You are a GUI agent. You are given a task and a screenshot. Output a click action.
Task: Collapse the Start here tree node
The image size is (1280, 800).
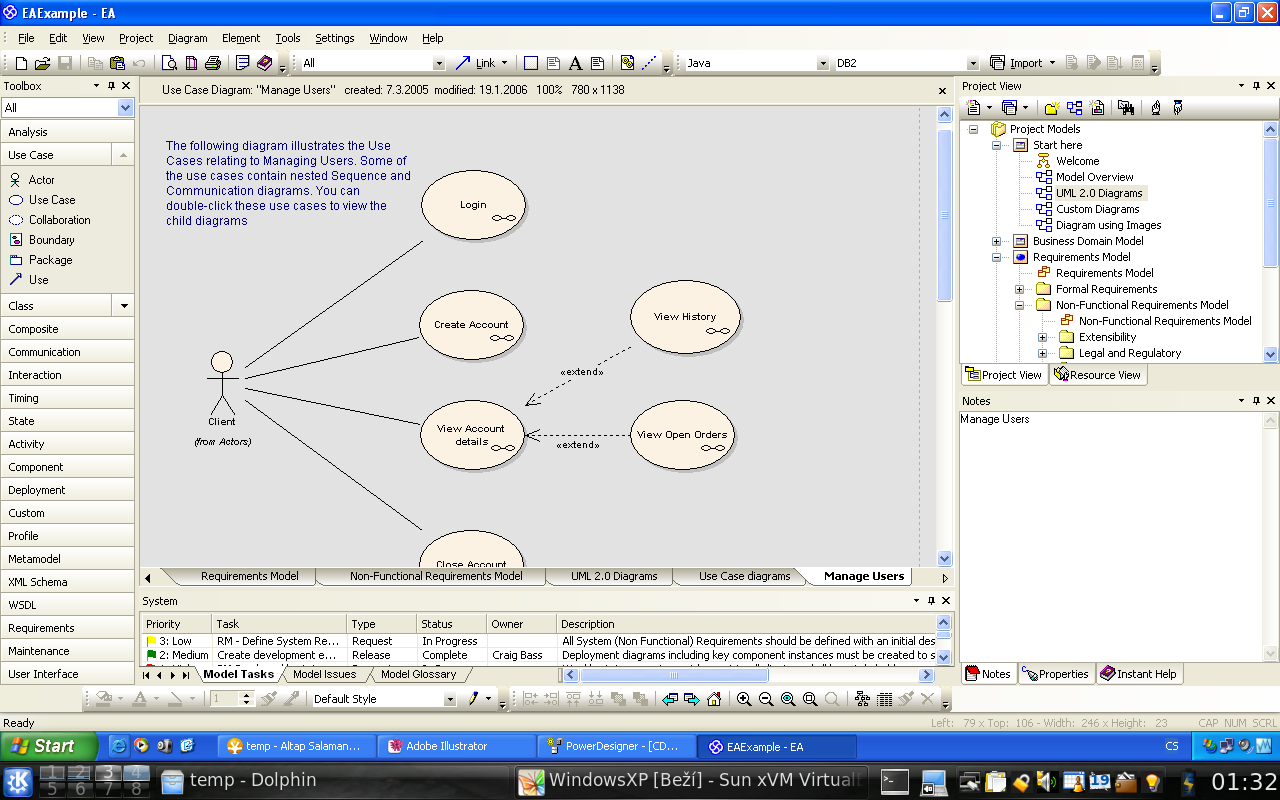tap(997, 145)
